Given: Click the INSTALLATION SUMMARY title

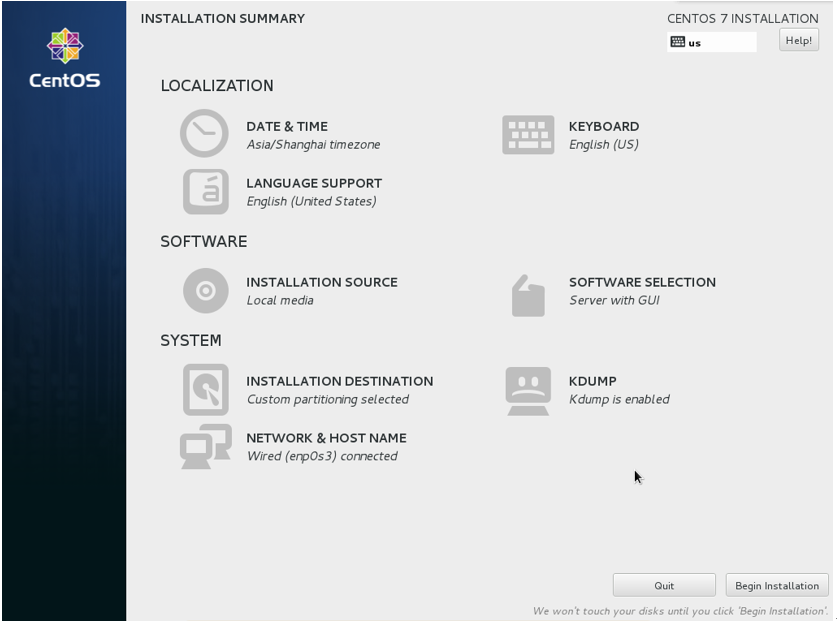Looking at the screenshot, I should tap(223, 19).
